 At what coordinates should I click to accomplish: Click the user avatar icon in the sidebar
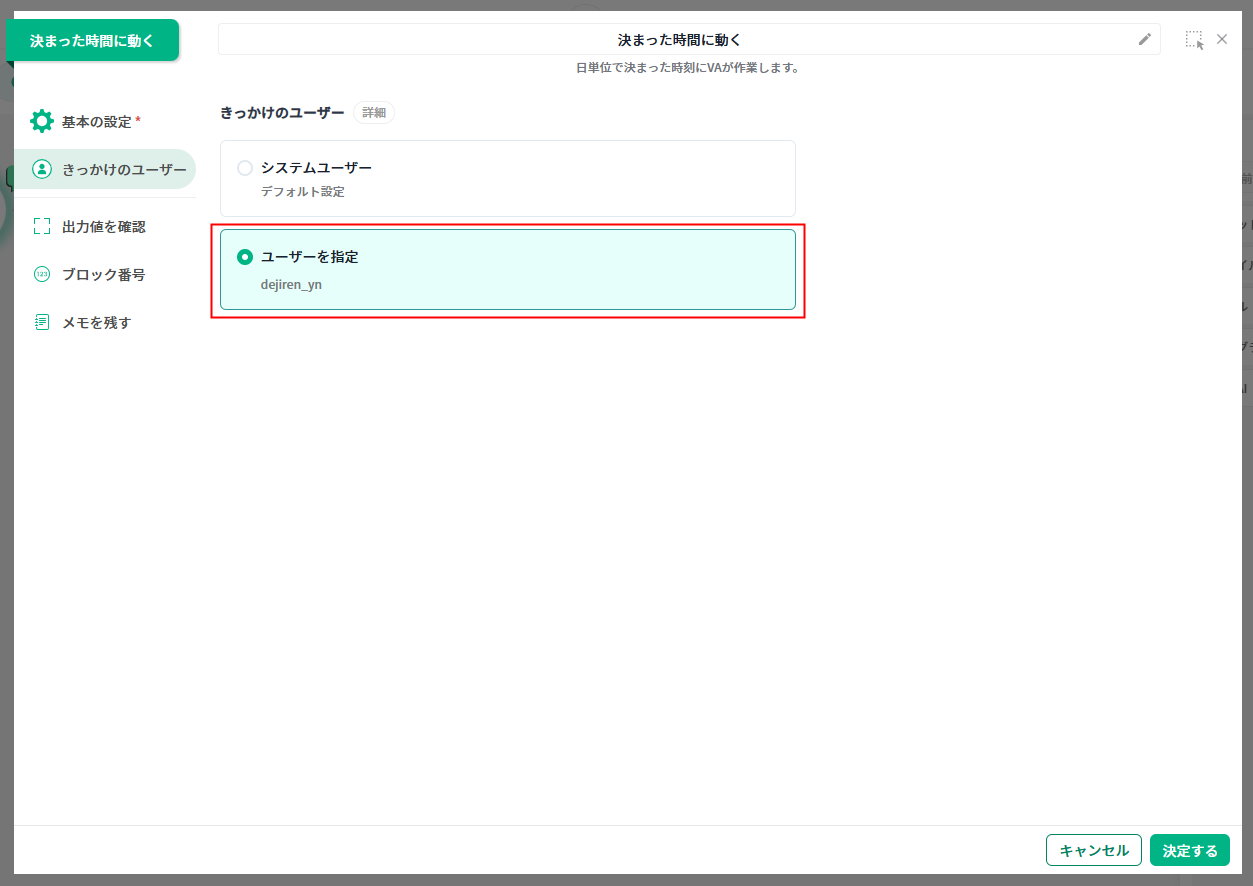(x=42, y=169)
